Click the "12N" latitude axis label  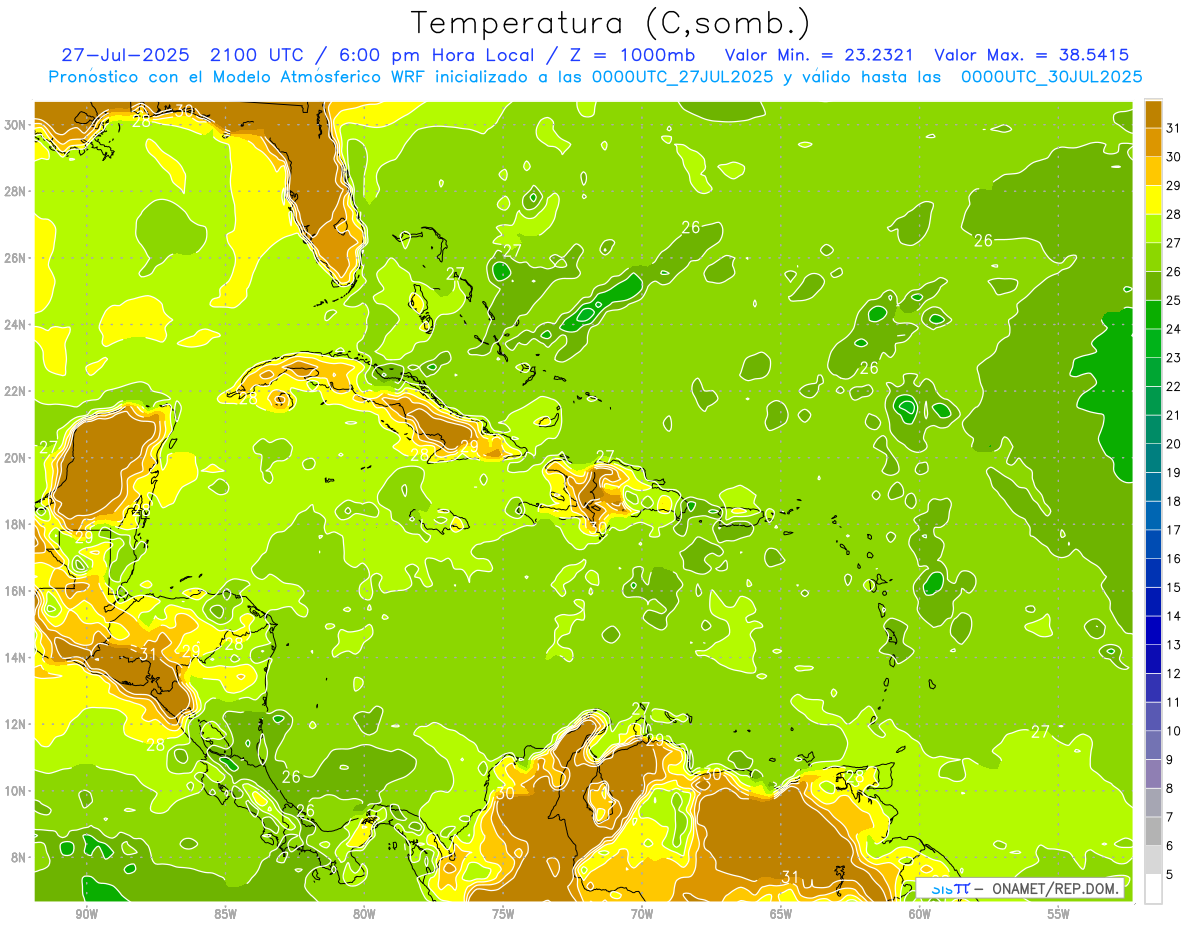click(x=15, y=724)
